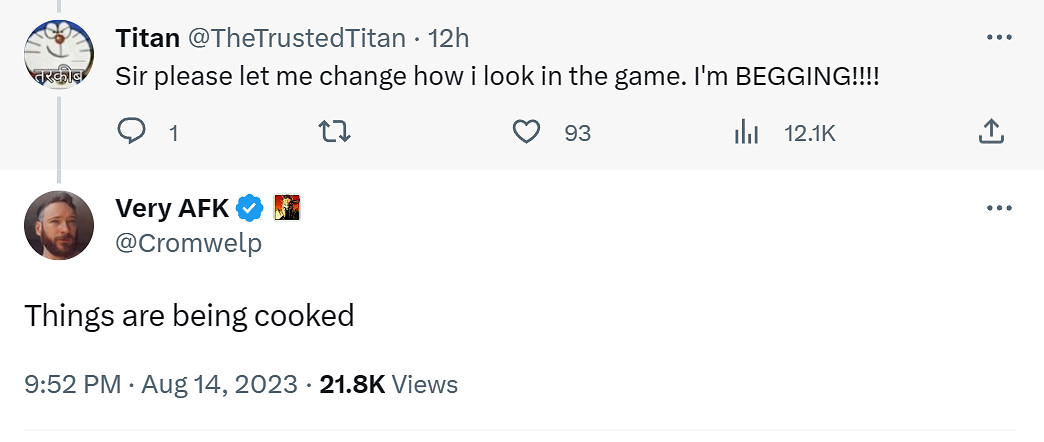
Task: Click the blue verified badge beside Very AFK
Action: (x=249, y=208)
